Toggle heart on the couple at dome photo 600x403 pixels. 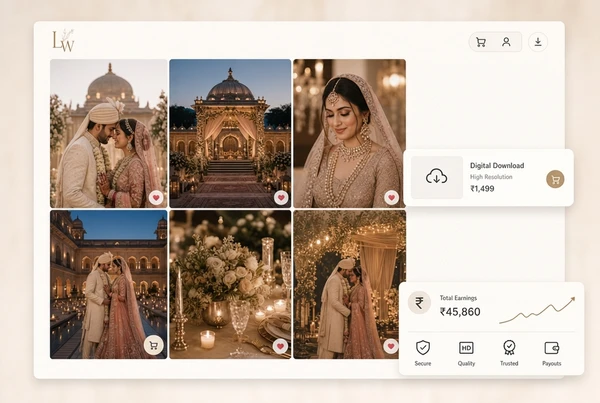156,198
